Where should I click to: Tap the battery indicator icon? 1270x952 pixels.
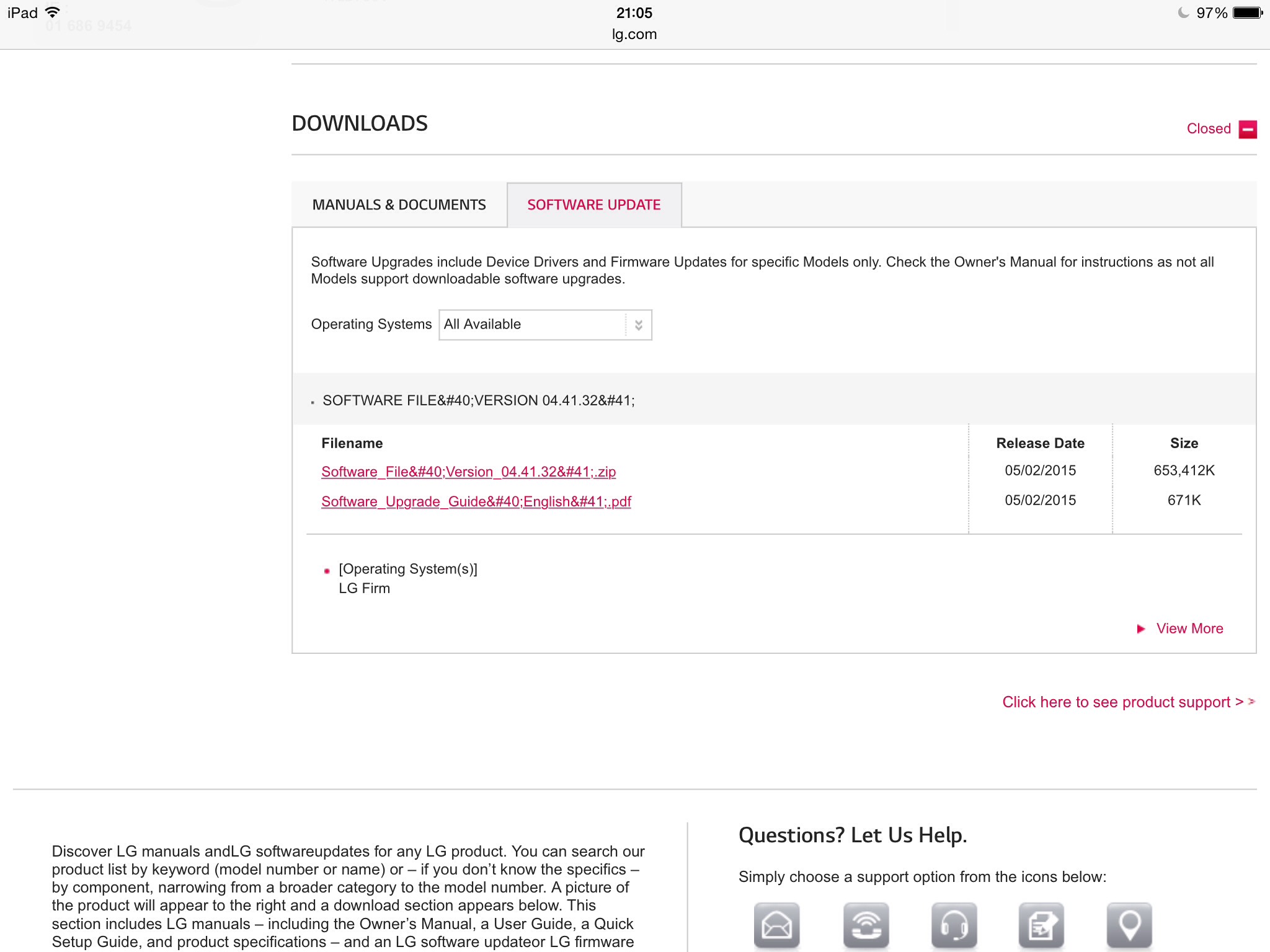[1248, 13]
